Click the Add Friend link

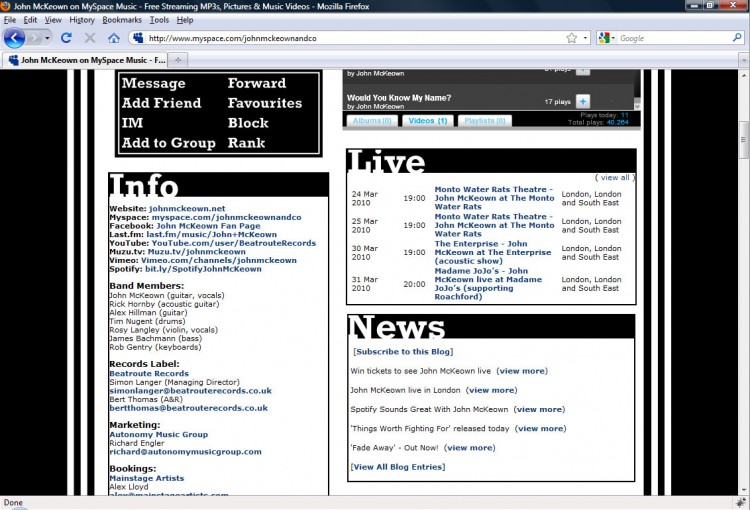pos(162,103)
